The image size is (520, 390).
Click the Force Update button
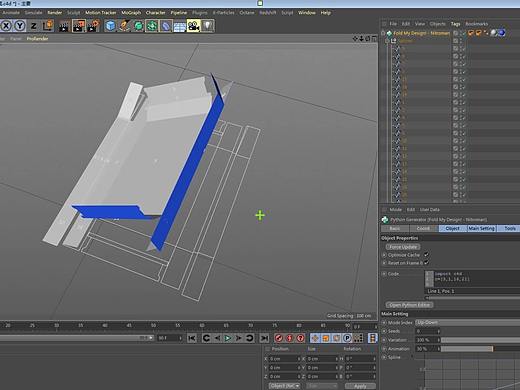[403, 247]
